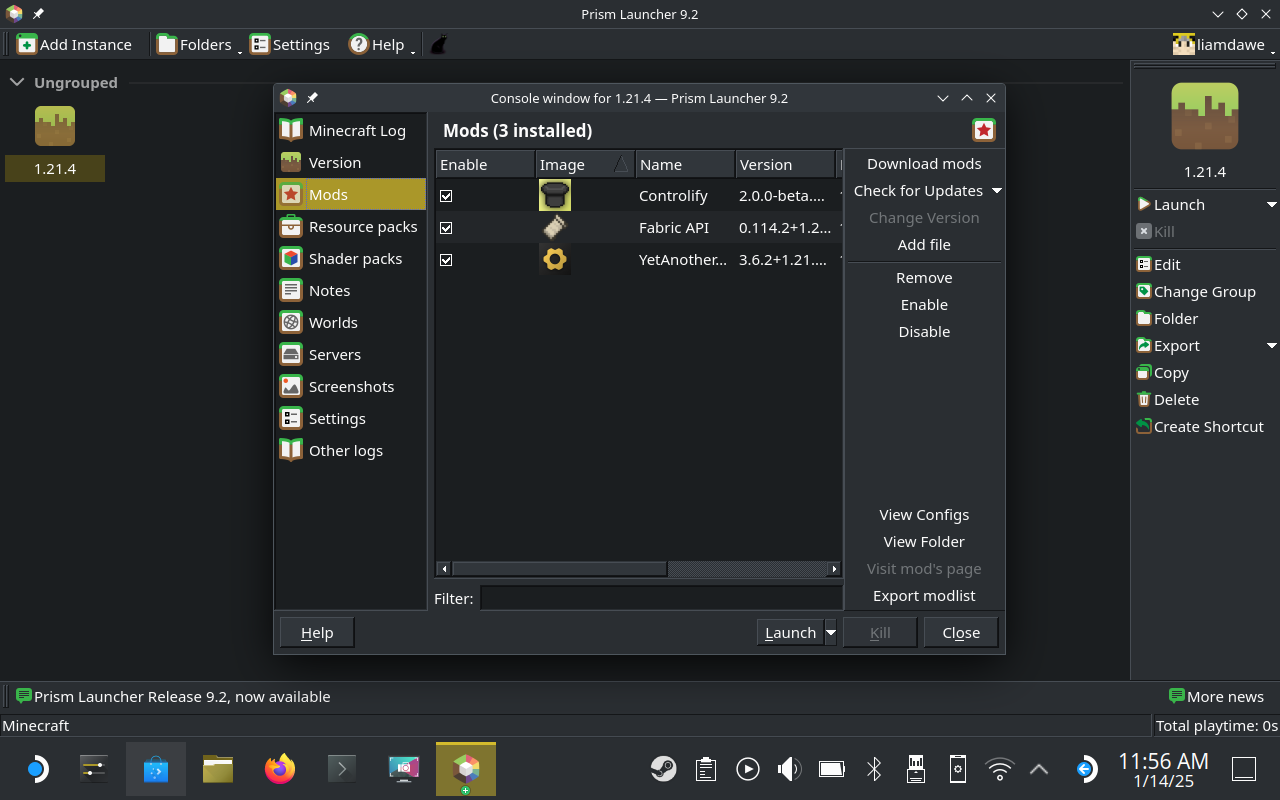Open the dropdown arrow next to Launch button
The height and width of the screenshot is (800, 1280).
click(830, 632)
